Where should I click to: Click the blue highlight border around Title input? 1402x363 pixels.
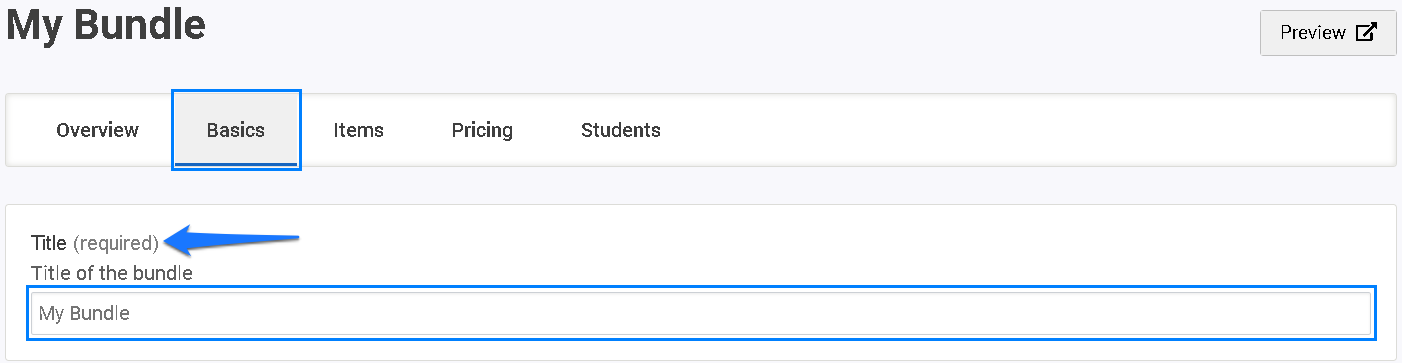(x=701, y=287)
